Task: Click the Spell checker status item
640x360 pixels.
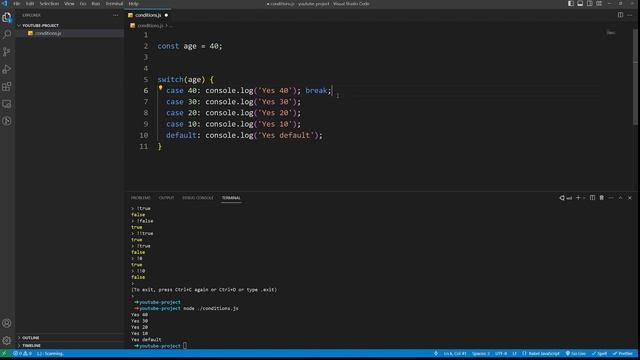Action: click(x=599, y=354)
